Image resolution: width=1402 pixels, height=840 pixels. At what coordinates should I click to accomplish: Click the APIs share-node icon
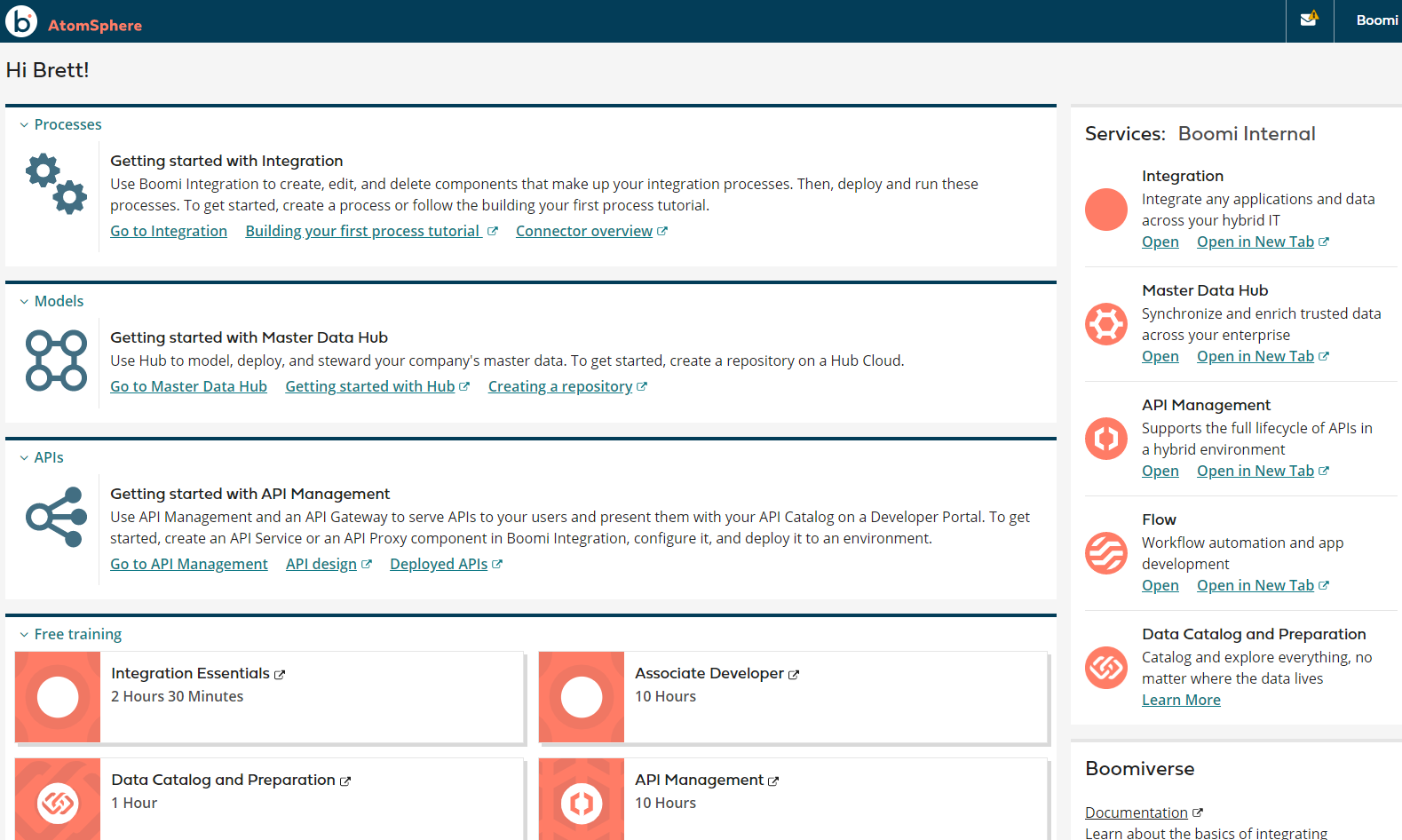point(56,517)
